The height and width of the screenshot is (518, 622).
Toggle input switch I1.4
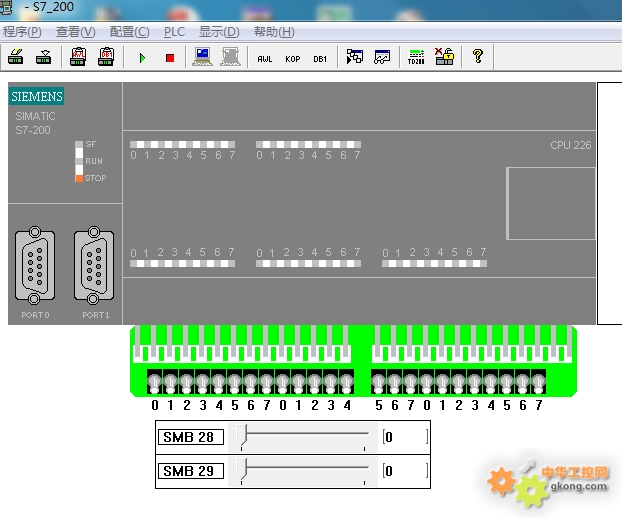pyautogui.click(x=346, y=382)
